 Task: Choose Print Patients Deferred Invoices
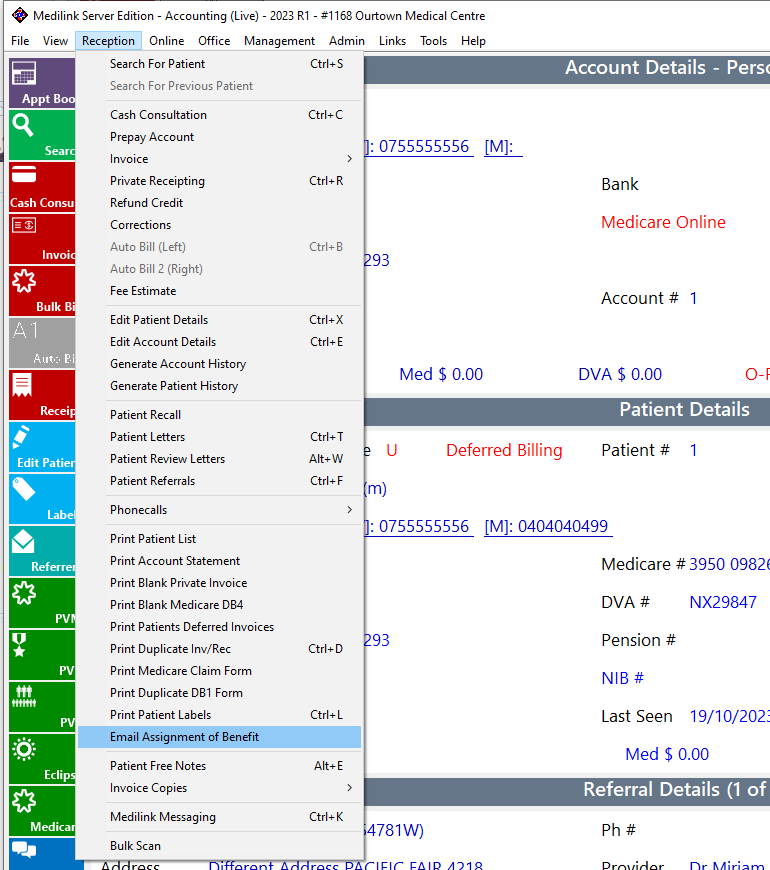point(220,627)
